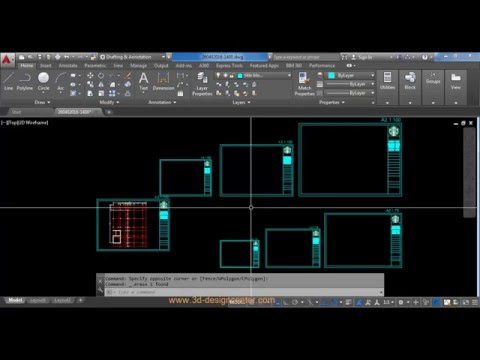The height and width of the screenshot is (360, 480).
Task: Click the Table icon in Annotation panel
Action: (x=180, y=94)
